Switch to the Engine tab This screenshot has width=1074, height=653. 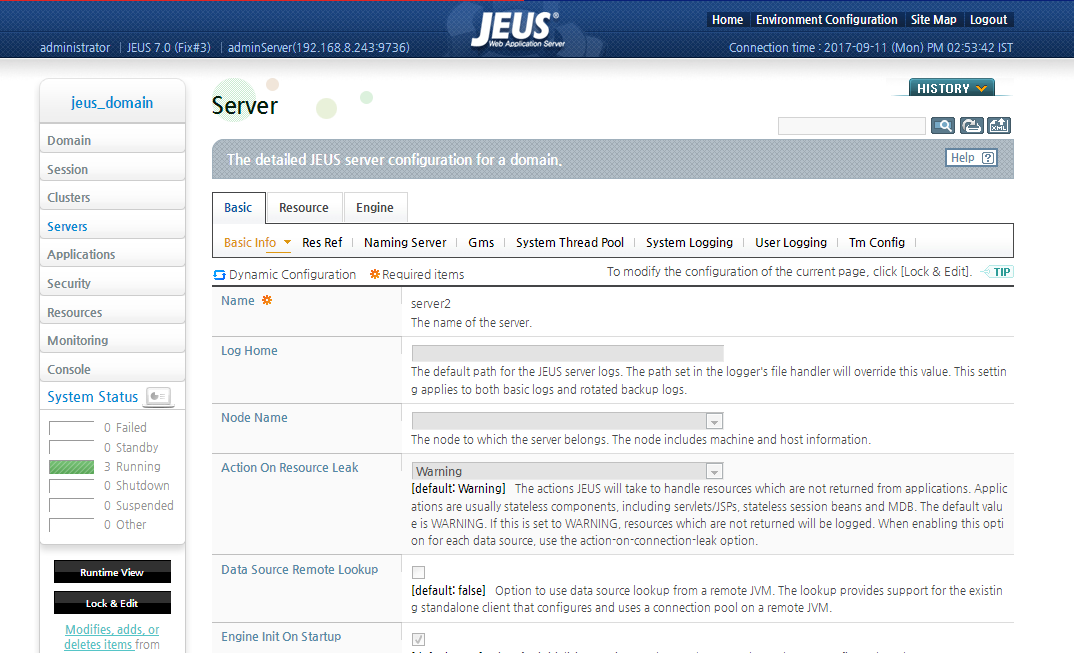tap(375, 208)
